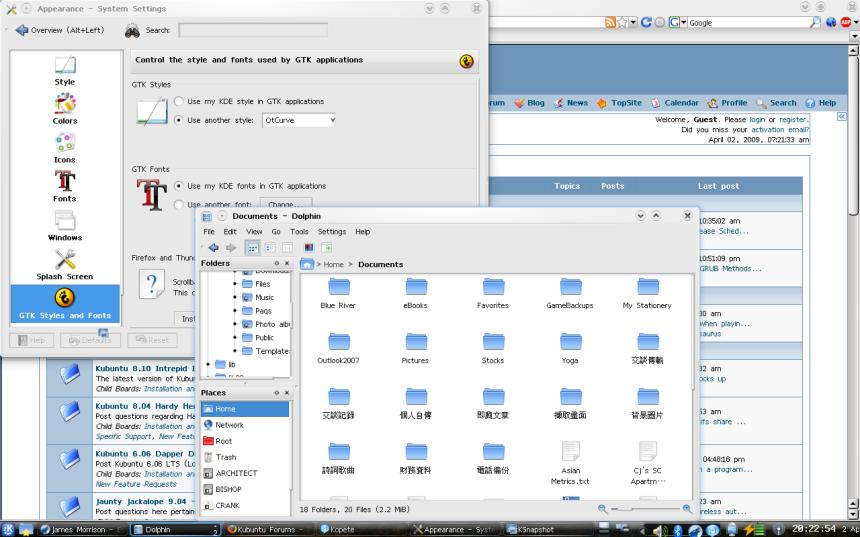The height and width of the screenshot is (537, 860).
Task: Open the QtCurve style dropdown
Action: [x=299, y=120]
